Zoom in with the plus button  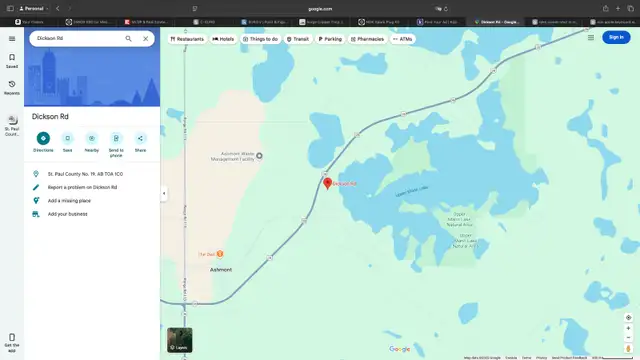point(629,328)
